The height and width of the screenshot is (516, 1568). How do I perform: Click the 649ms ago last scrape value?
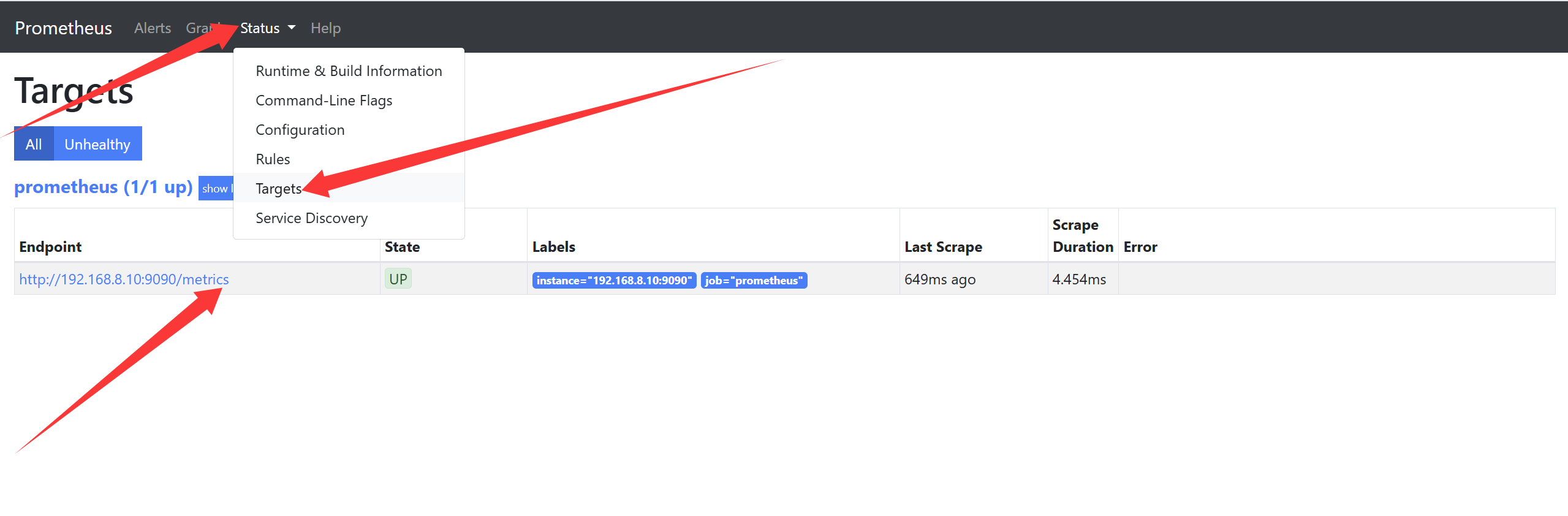940,279
